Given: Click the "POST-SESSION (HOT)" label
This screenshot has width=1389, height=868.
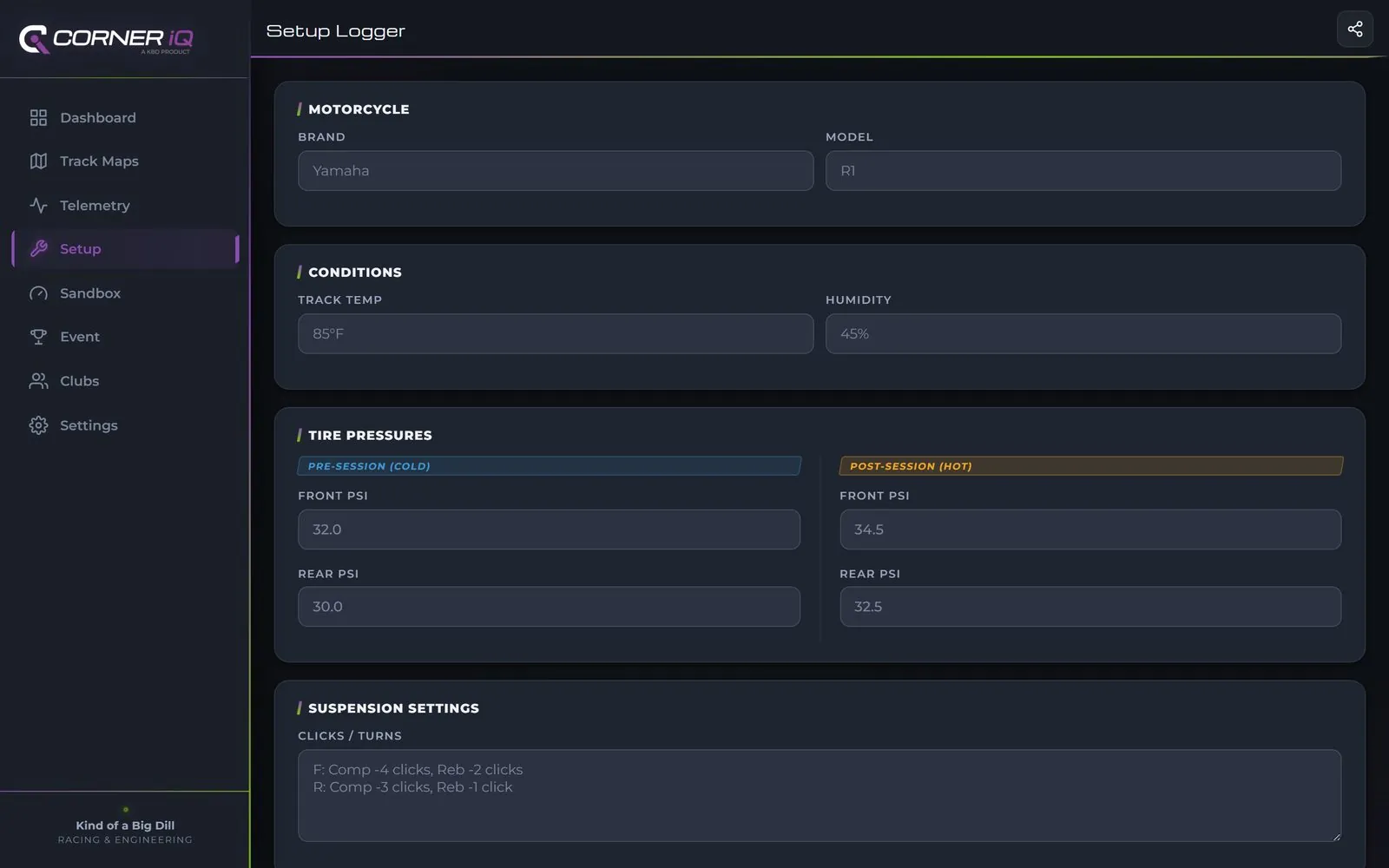Looking at the screenshot, I should [x=911, y=466].
